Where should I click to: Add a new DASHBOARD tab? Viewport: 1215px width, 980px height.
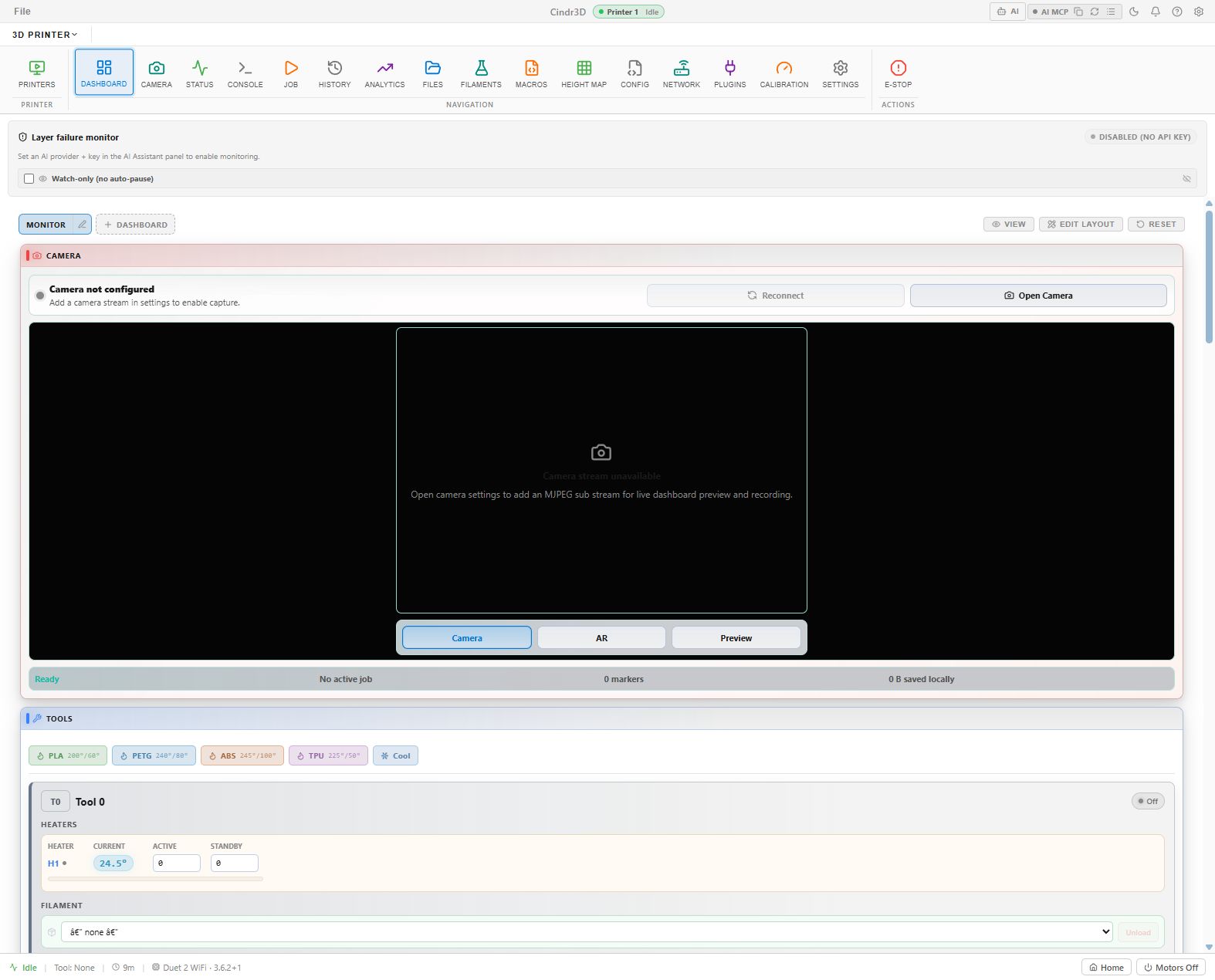136,225
